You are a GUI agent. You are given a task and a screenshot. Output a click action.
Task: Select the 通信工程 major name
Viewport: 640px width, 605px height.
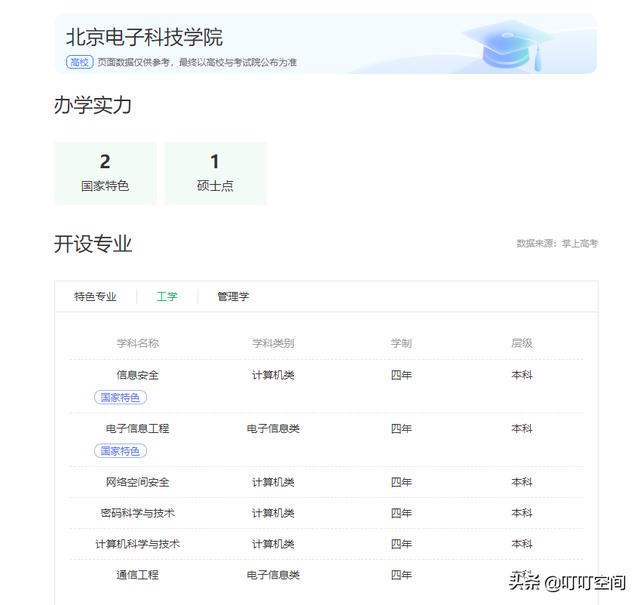(x=138, y=575)
